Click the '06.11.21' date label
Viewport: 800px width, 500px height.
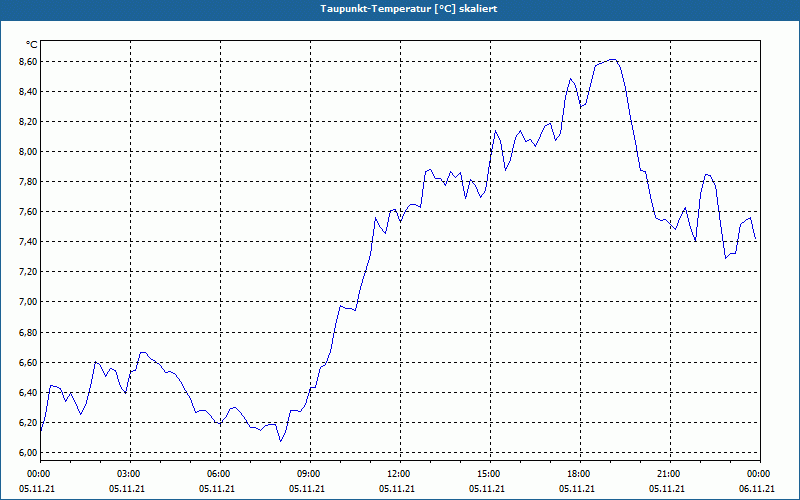757,489
